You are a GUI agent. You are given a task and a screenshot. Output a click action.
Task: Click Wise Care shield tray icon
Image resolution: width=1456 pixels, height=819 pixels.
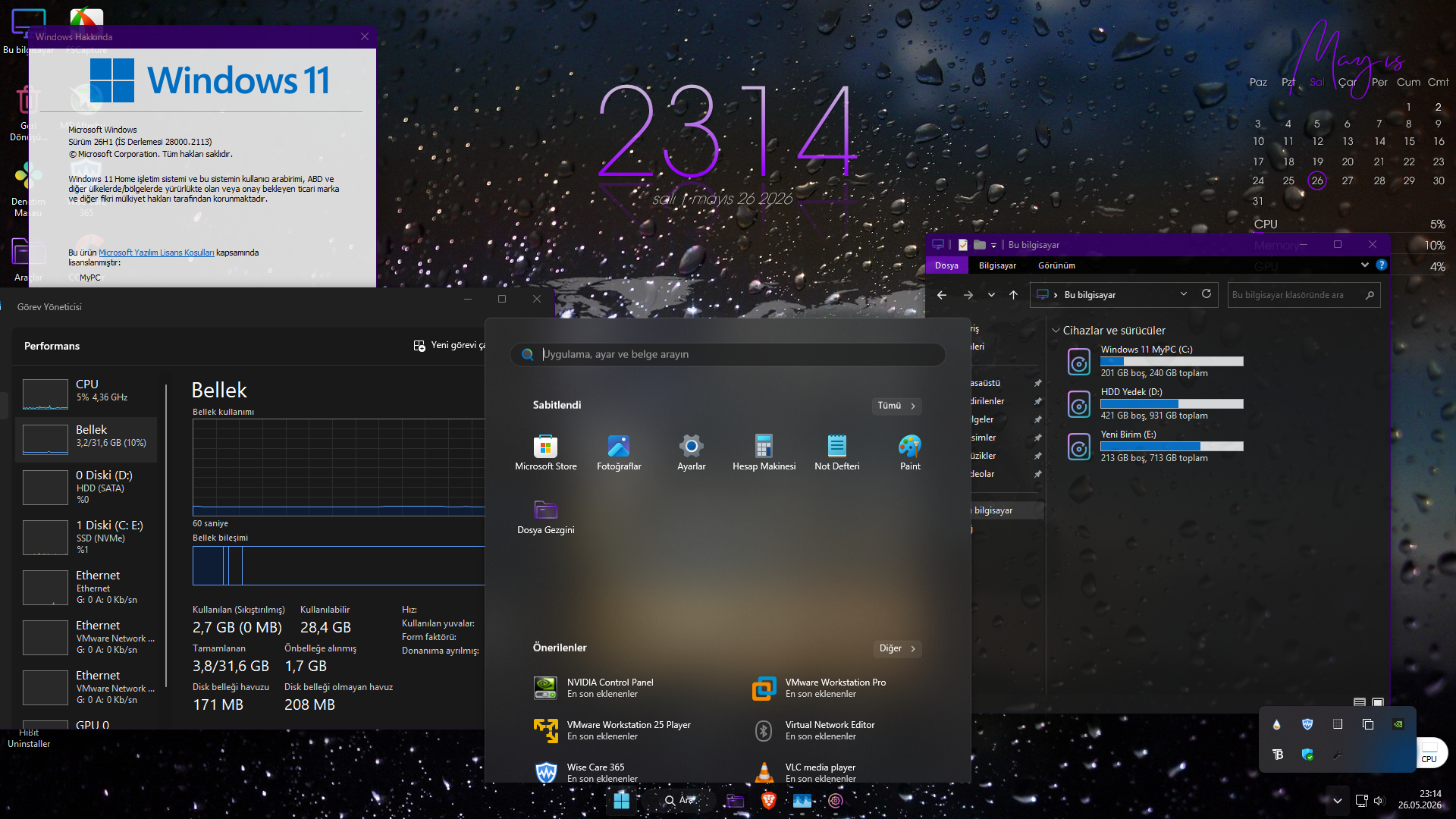point(1307,724)
